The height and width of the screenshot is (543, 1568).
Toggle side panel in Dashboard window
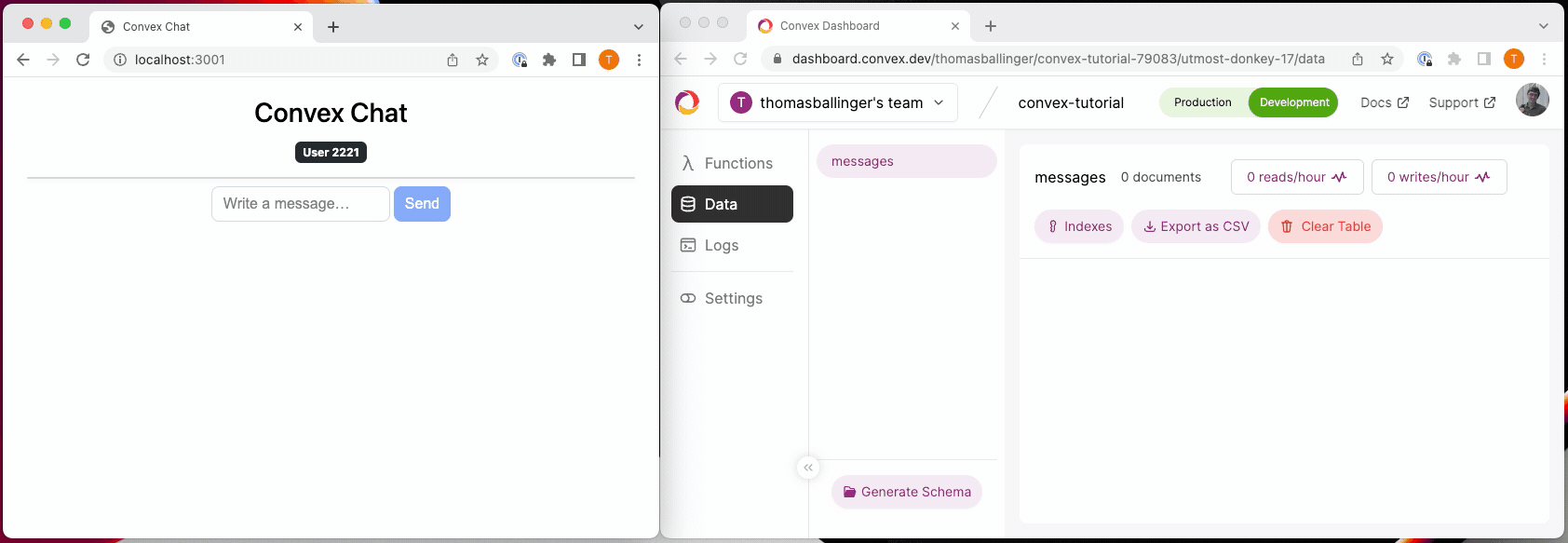[x=1484, y=59]
